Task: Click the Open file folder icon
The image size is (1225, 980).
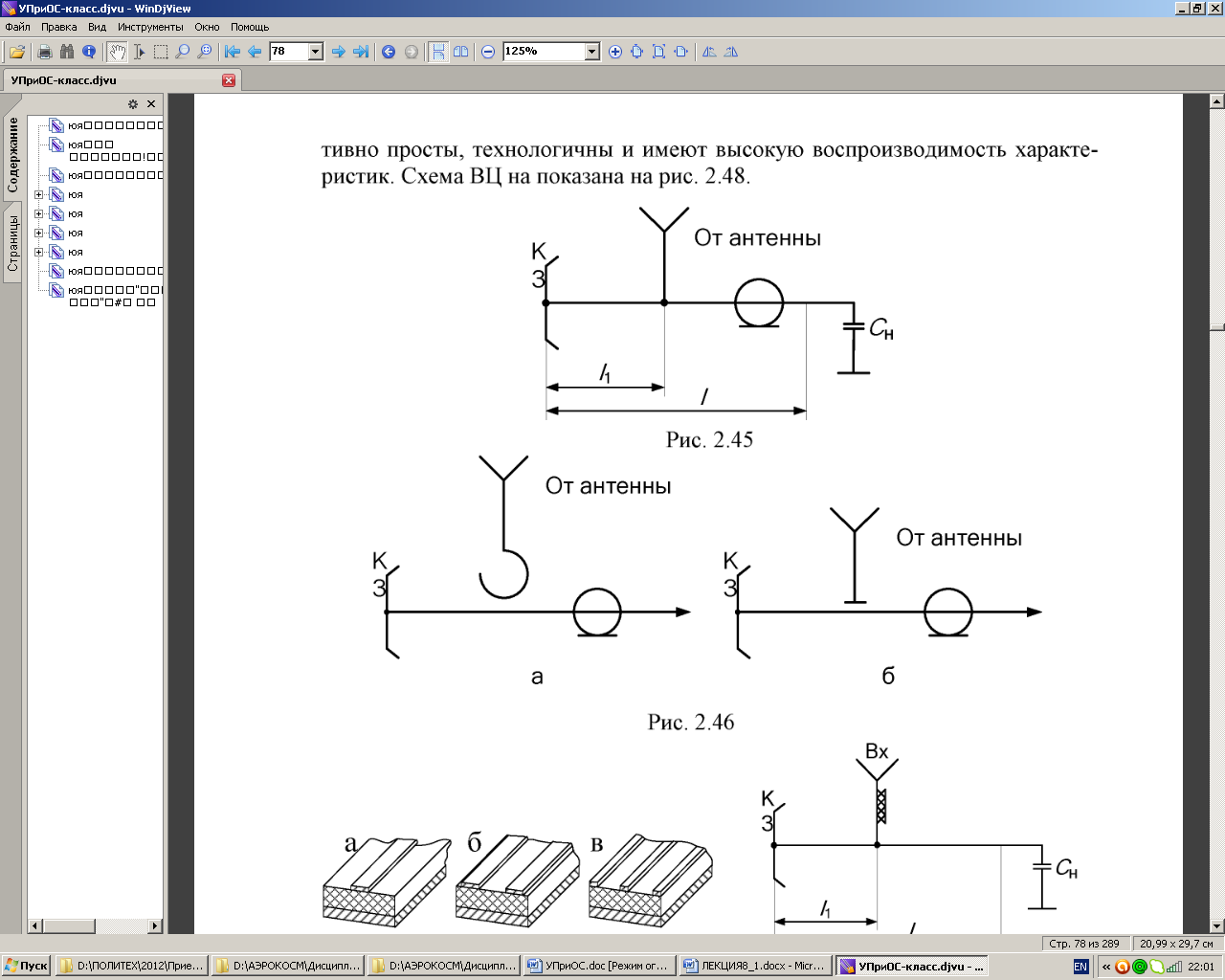Action: (x=17, y=52)
